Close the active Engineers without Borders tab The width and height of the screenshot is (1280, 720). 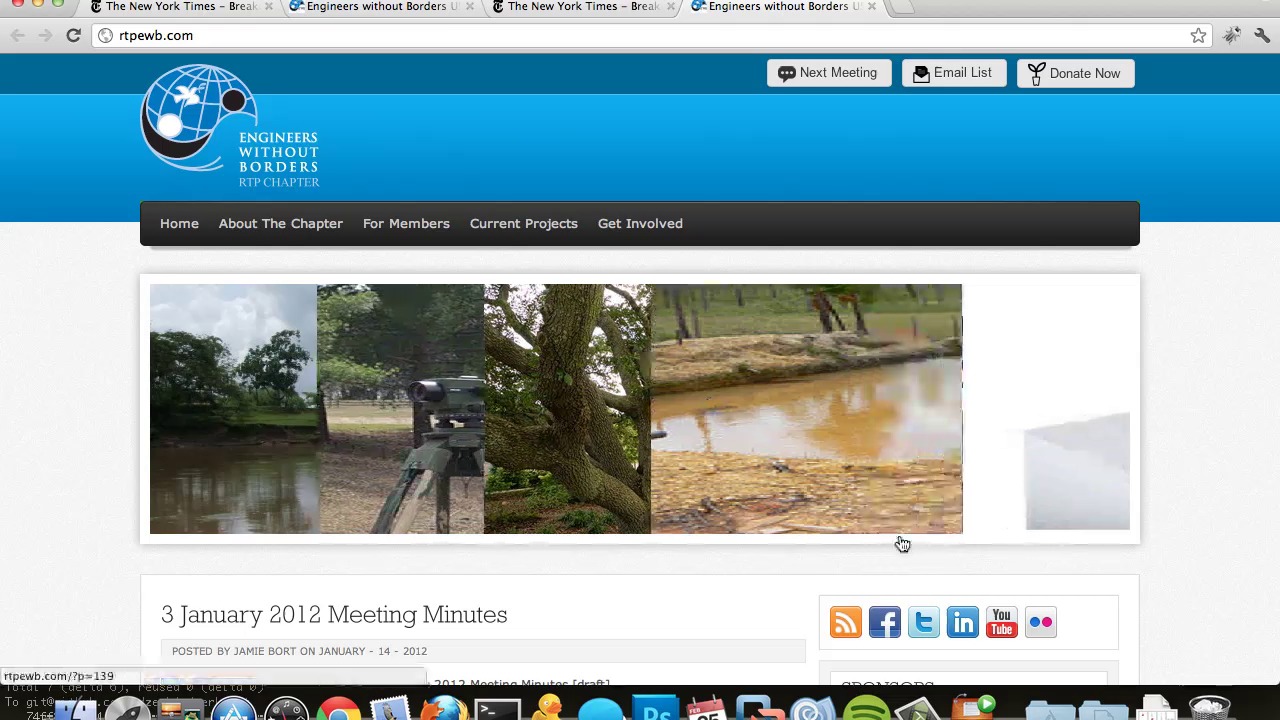point(871,6)
